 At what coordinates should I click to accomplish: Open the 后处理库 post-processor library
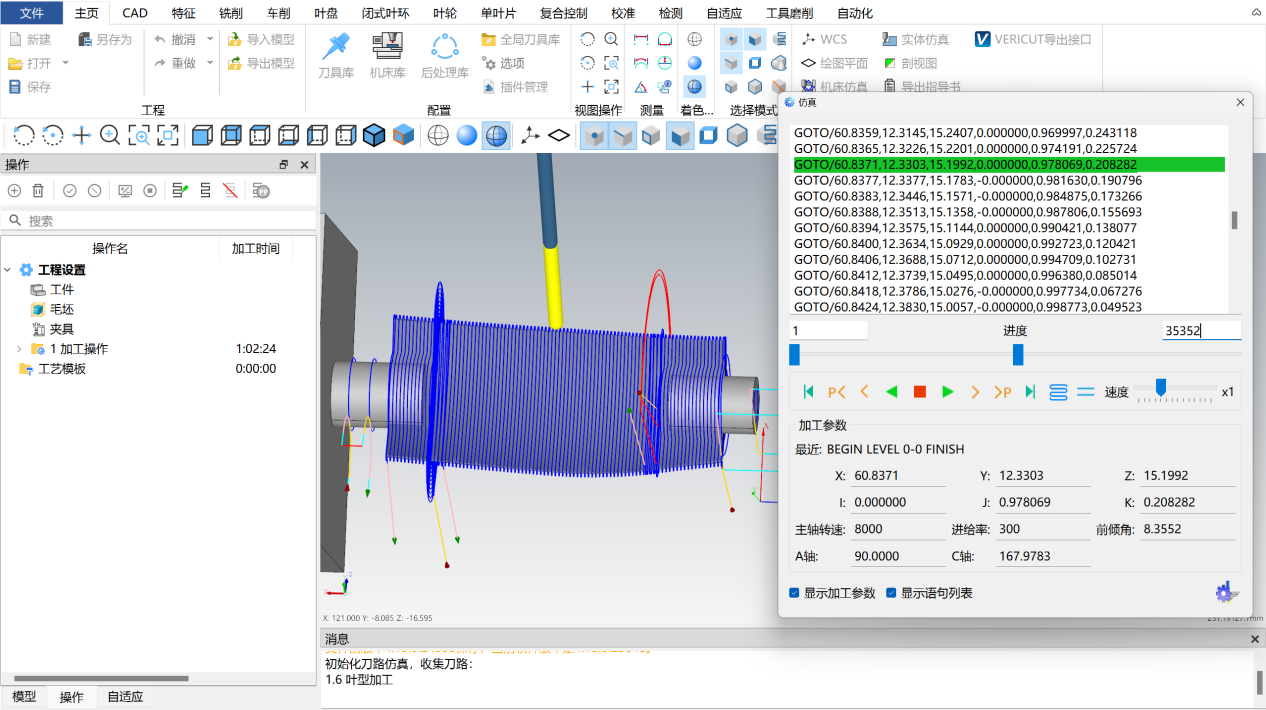(444, 54)
